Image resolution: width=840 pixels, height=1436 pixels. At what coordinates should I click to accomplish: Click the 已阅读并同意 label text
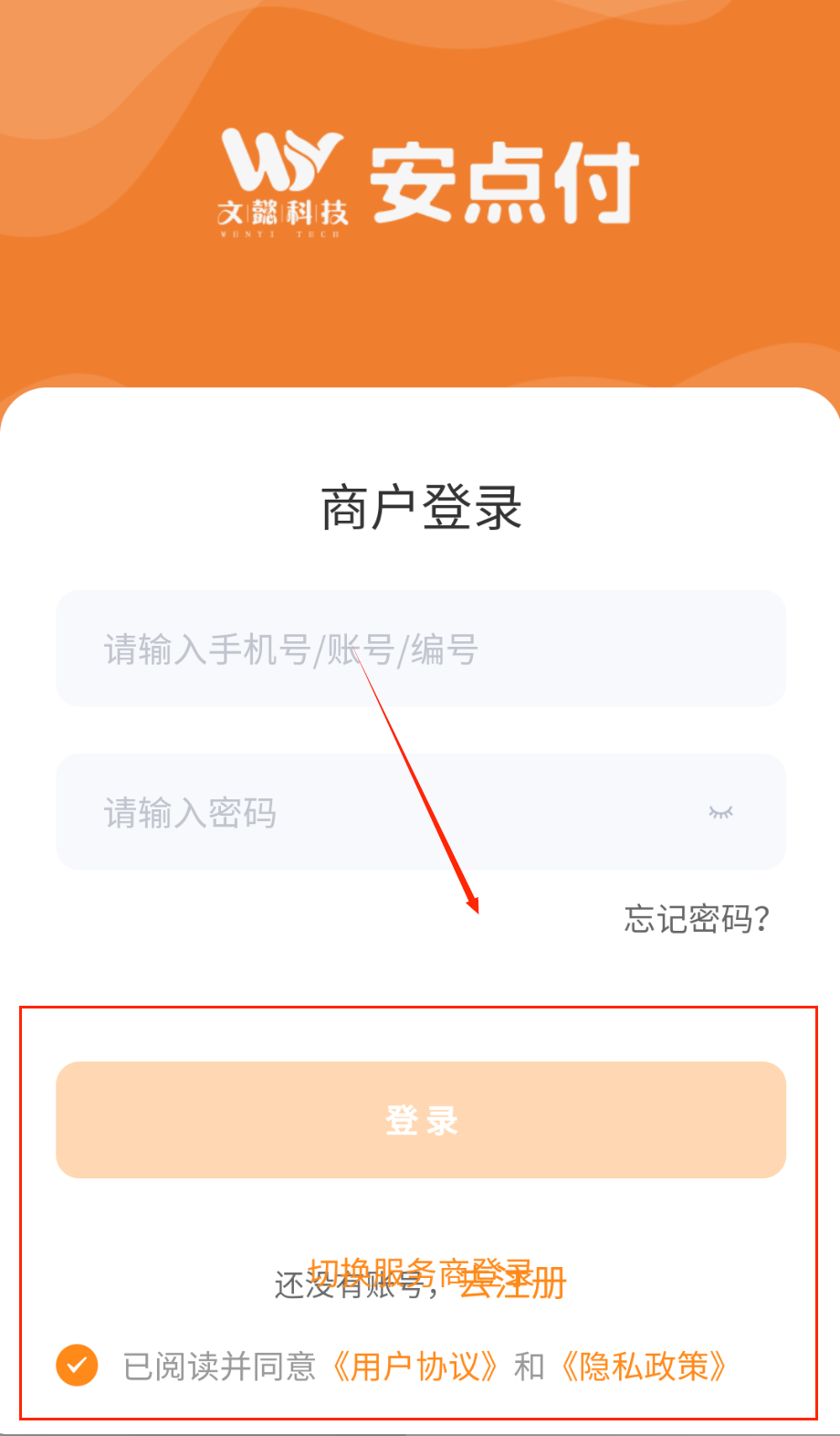pos(219,1367)
